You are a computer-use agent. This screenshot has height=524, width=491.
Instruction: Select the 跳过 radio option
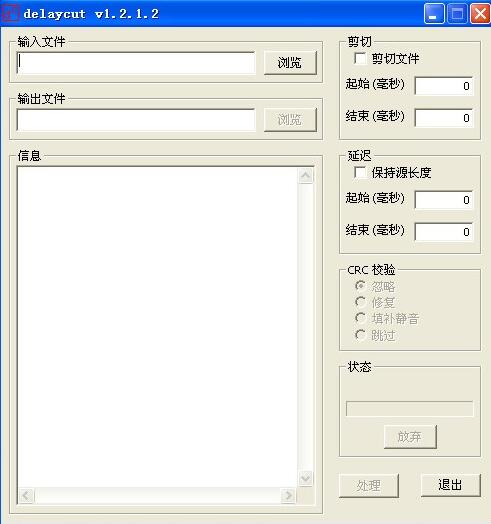click(x=361, y=335)
